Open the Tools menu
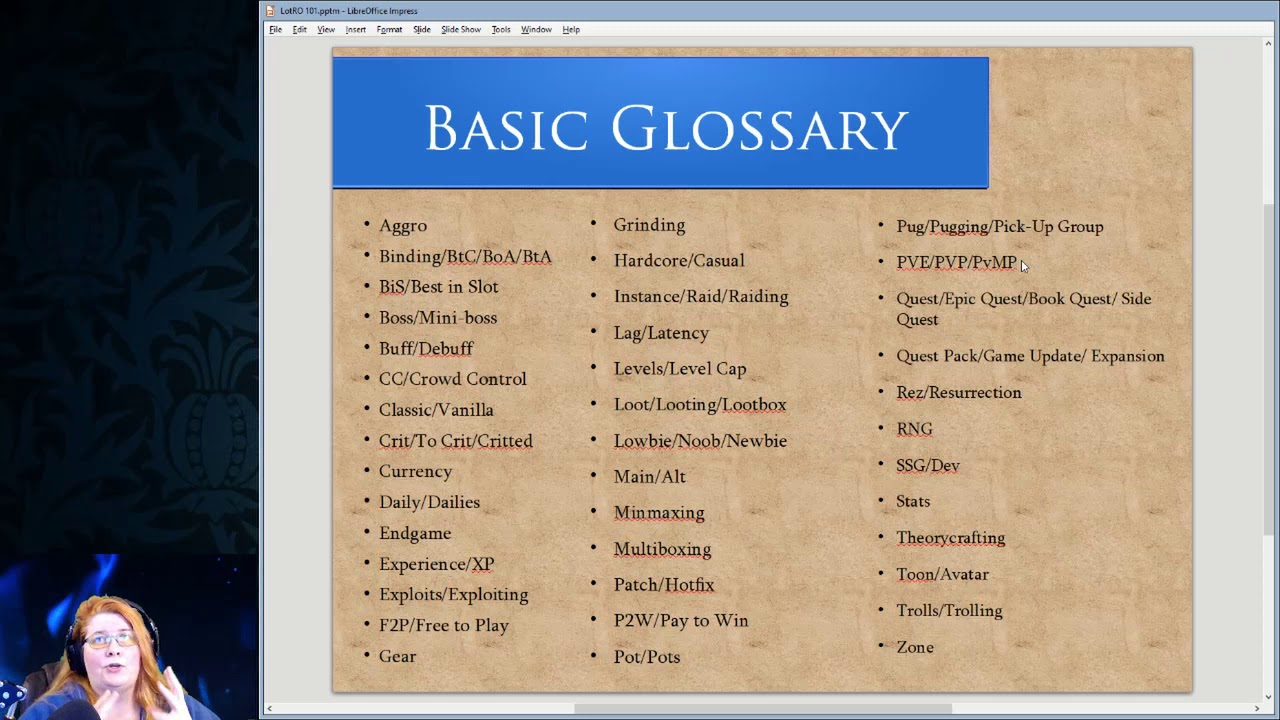The width and height of the screenshot is (1280, 720). click(x=501, y=30)
